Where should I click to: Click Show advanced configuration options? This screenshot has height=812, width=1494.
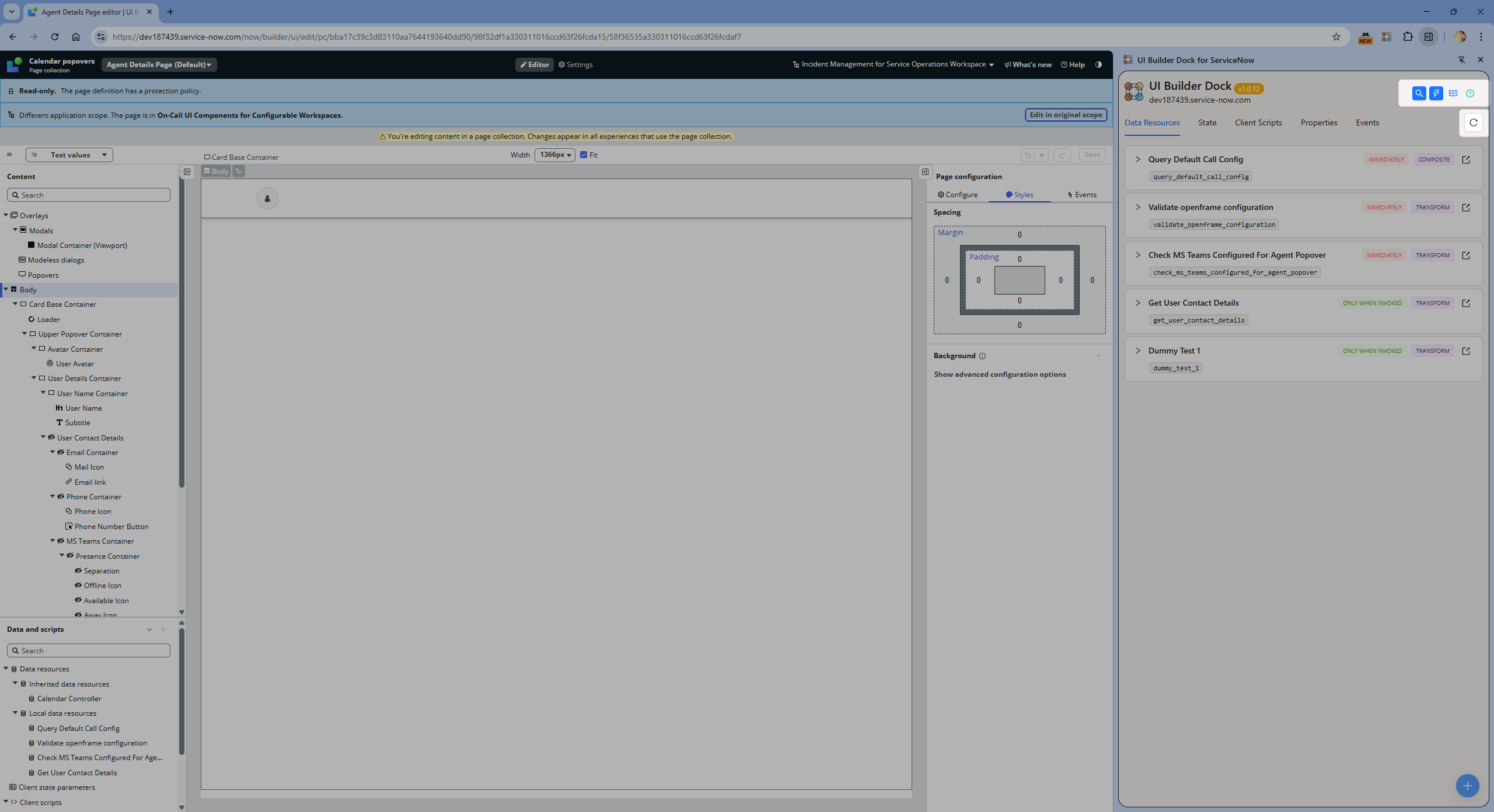pos(1000,374)
